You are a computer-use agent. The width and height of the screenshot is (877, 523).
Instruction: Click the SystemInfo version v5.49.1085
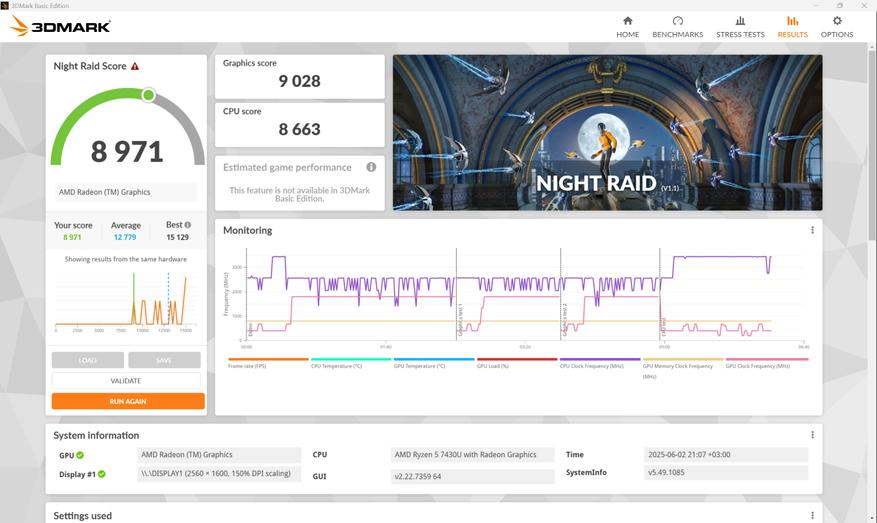726,473
